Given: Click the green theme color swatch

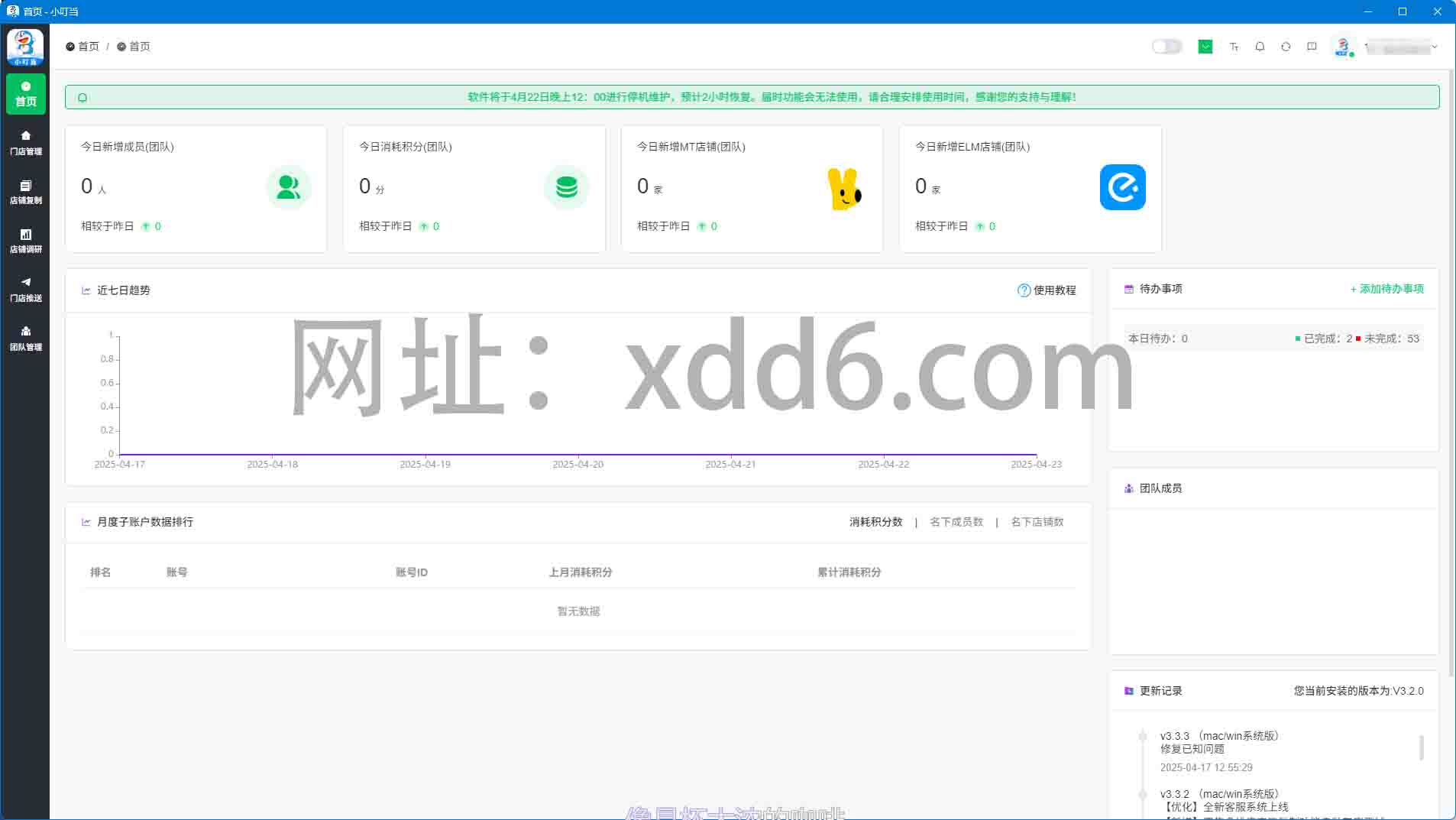Looking at the screenshot, I should click(1205, 47).
